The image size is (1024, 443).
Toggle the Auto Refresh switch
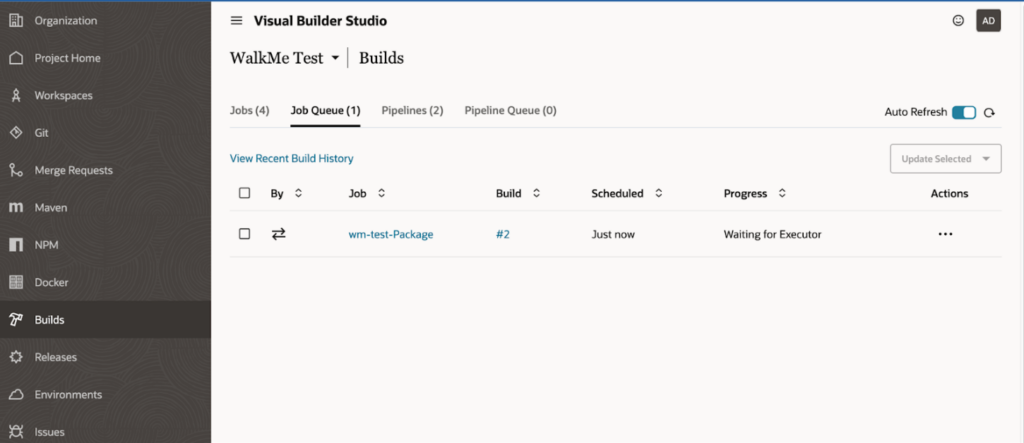[x=964, y=112]
